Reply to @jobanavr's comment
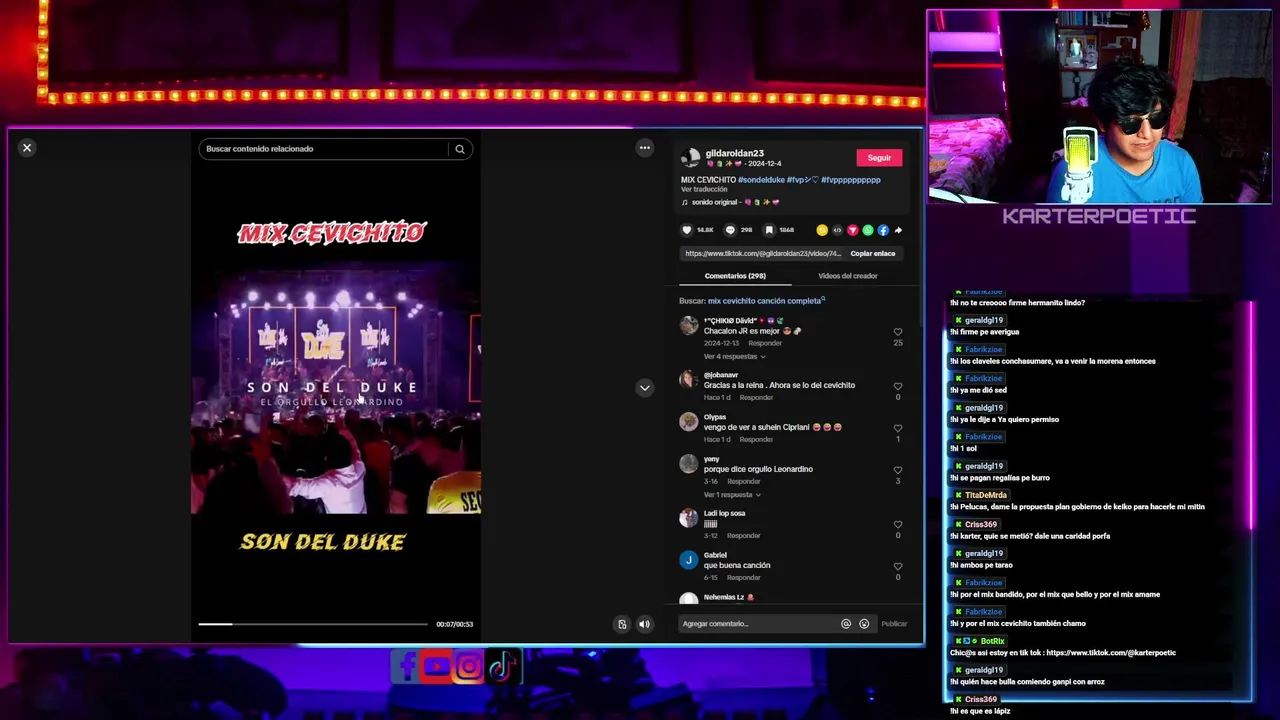The image size is (1280, 720). 756,398
